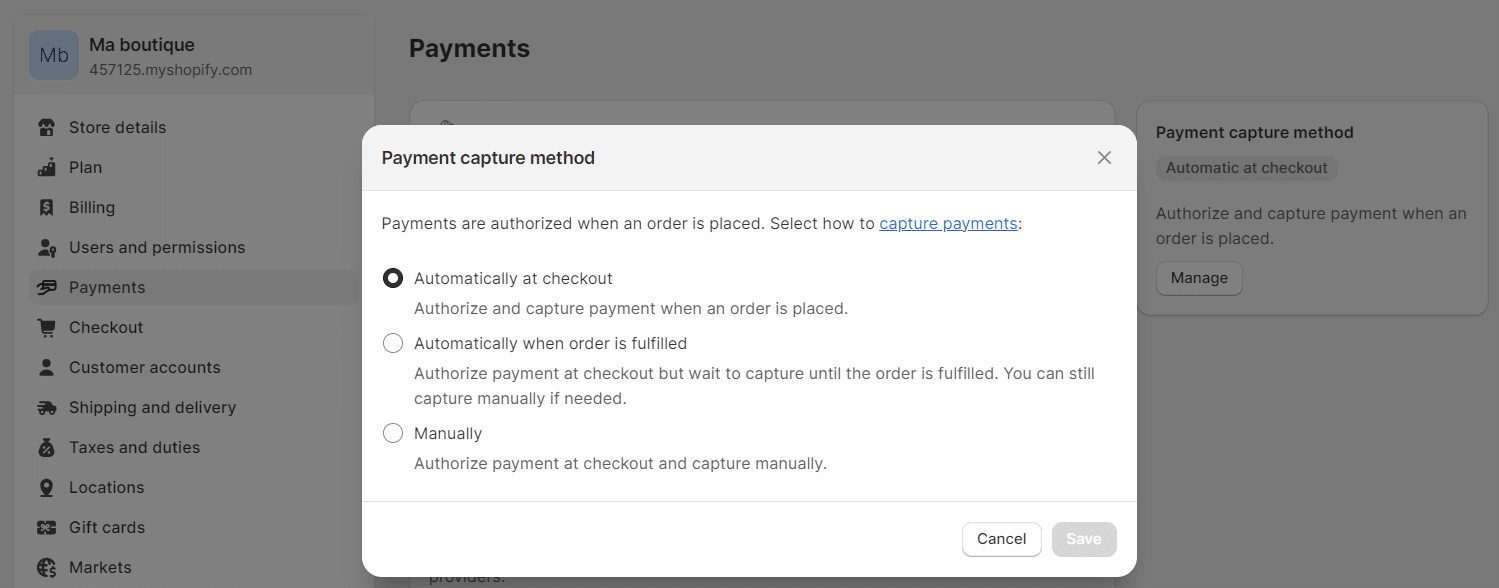Click the Gift cards icon in sidebar
Viewport: 1499px width, 588px height.
pos(46,527)
